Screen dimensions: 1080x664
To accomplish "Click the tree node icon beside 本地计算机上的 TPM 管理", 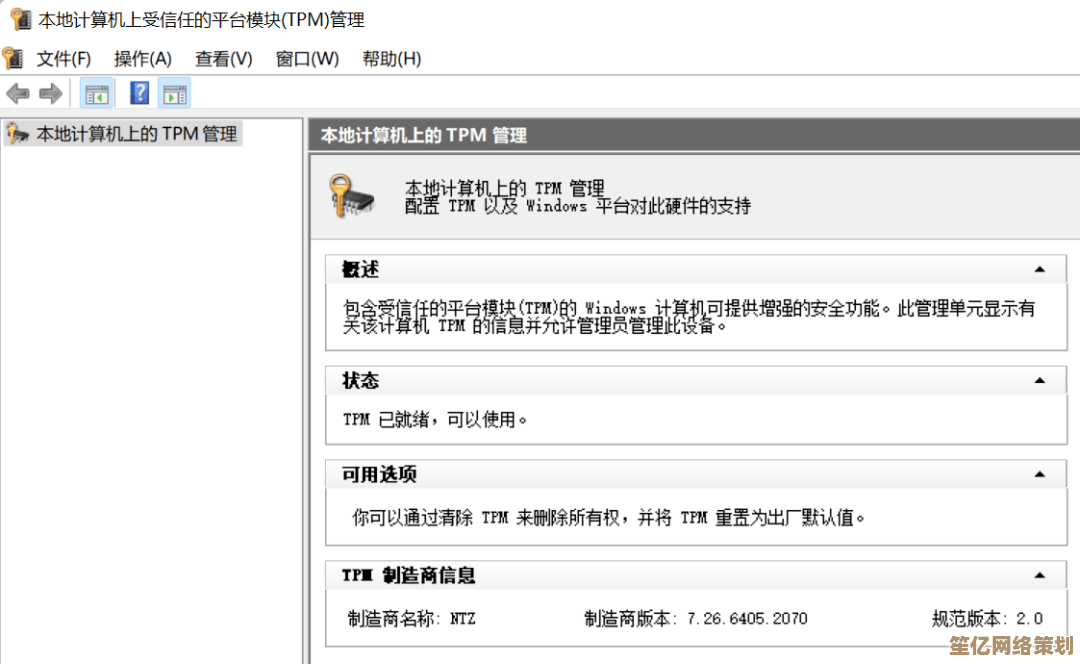I will click(17, 134).
